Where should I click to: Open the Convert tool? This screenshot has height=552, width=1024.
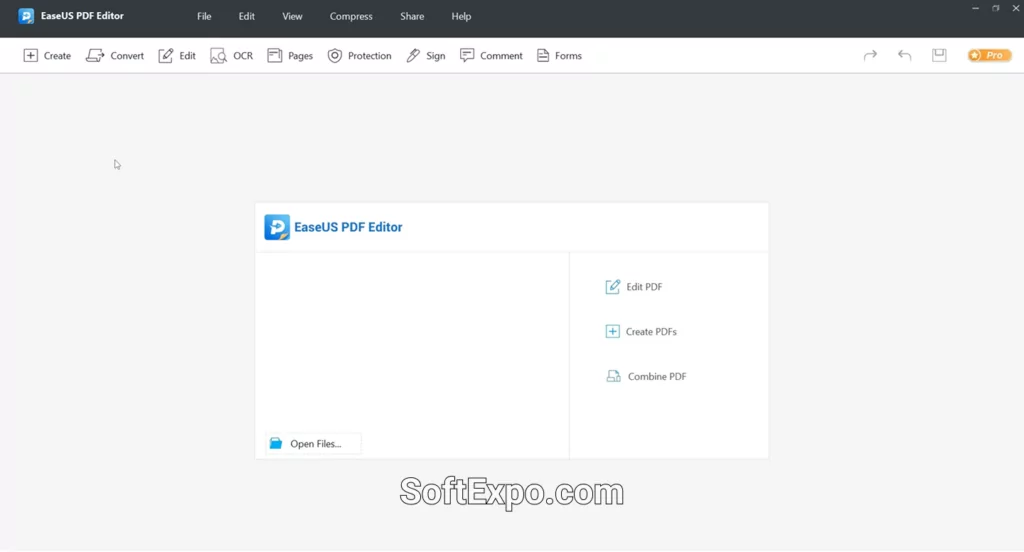pyautogui.click(x=115, y=56)
